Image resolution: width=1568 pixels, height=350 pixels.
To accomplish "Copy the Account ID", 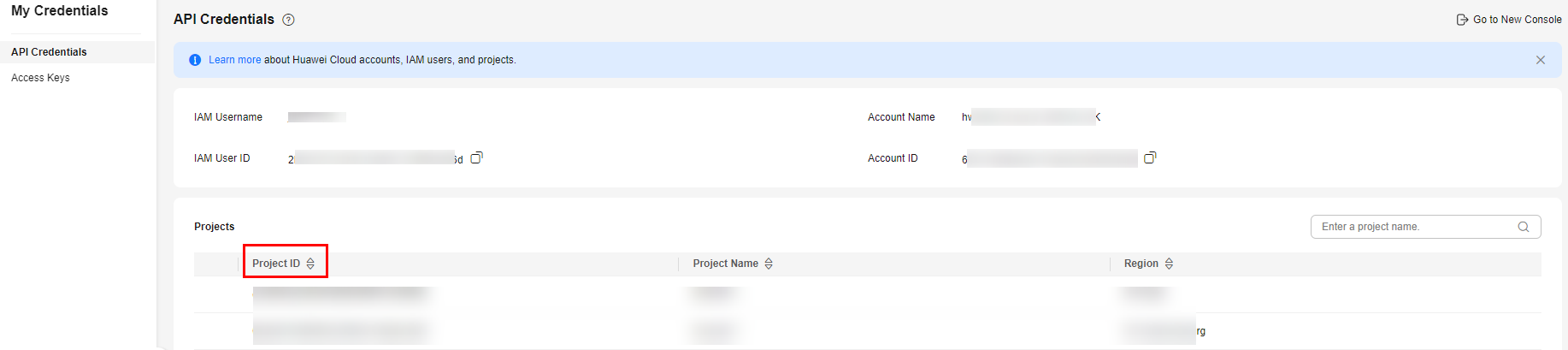I will tap(1150, 157).
